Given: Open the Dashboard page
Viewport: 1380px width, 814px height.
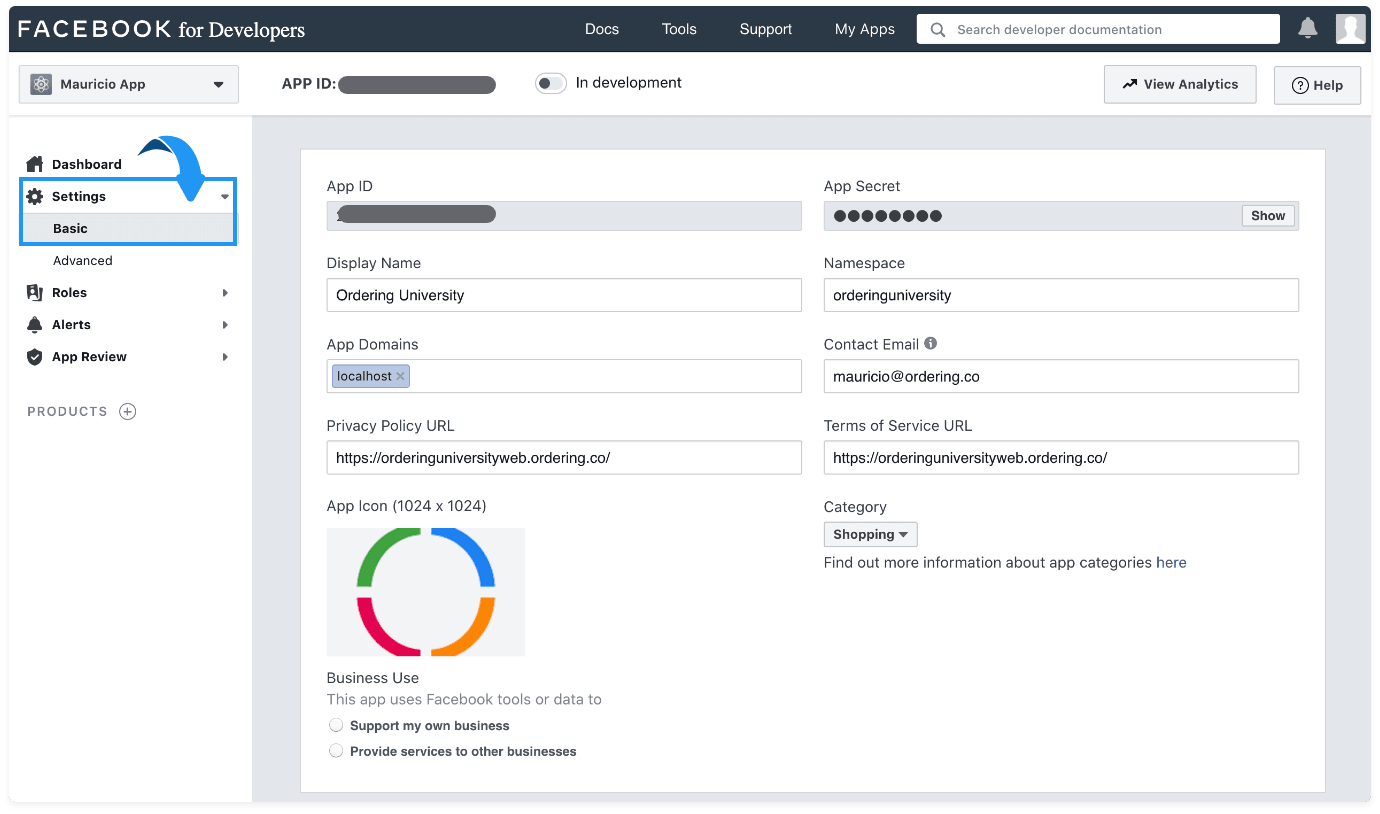Looking at the screenshot, I should (x=87, y=164).
